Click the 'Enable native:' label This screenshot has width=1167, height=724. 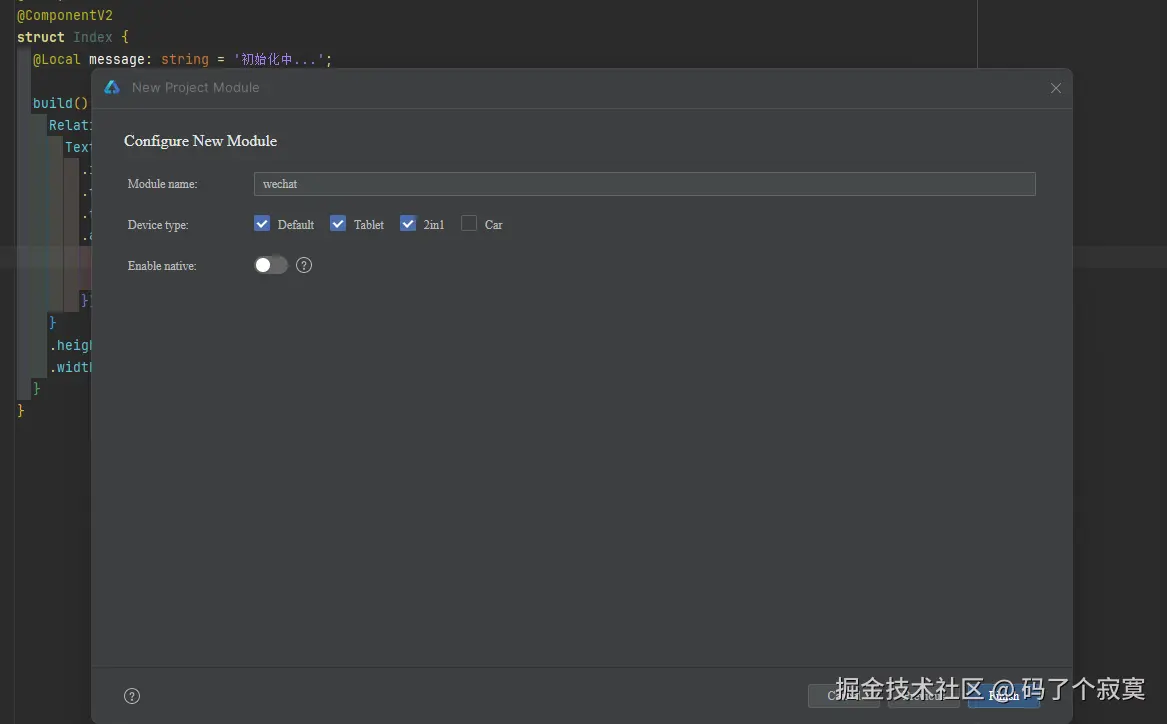pos(162,266)
